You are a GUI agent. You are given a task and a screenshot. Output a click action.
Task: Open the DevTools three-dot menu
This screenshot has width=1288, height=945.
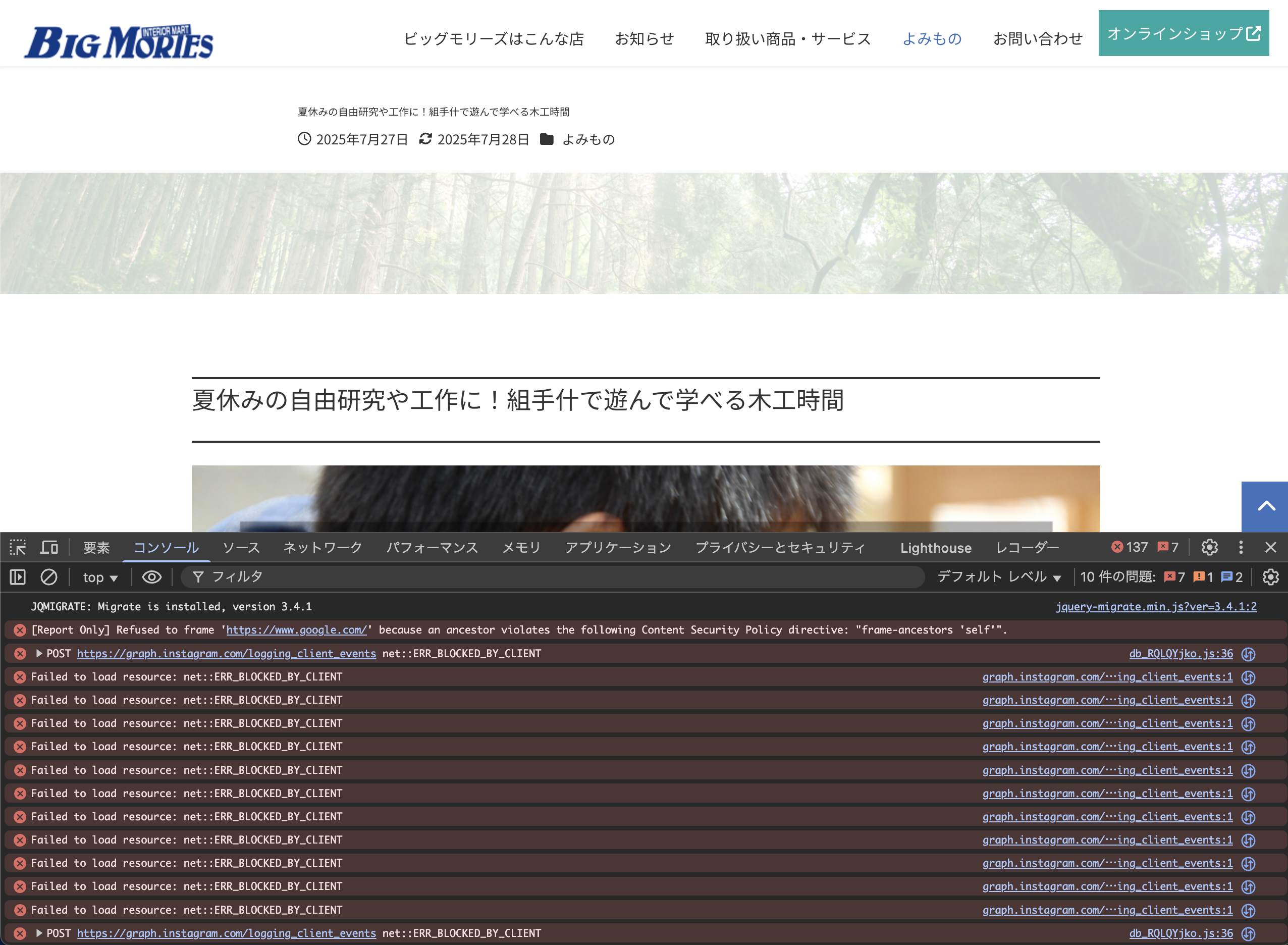[1241, 547]
